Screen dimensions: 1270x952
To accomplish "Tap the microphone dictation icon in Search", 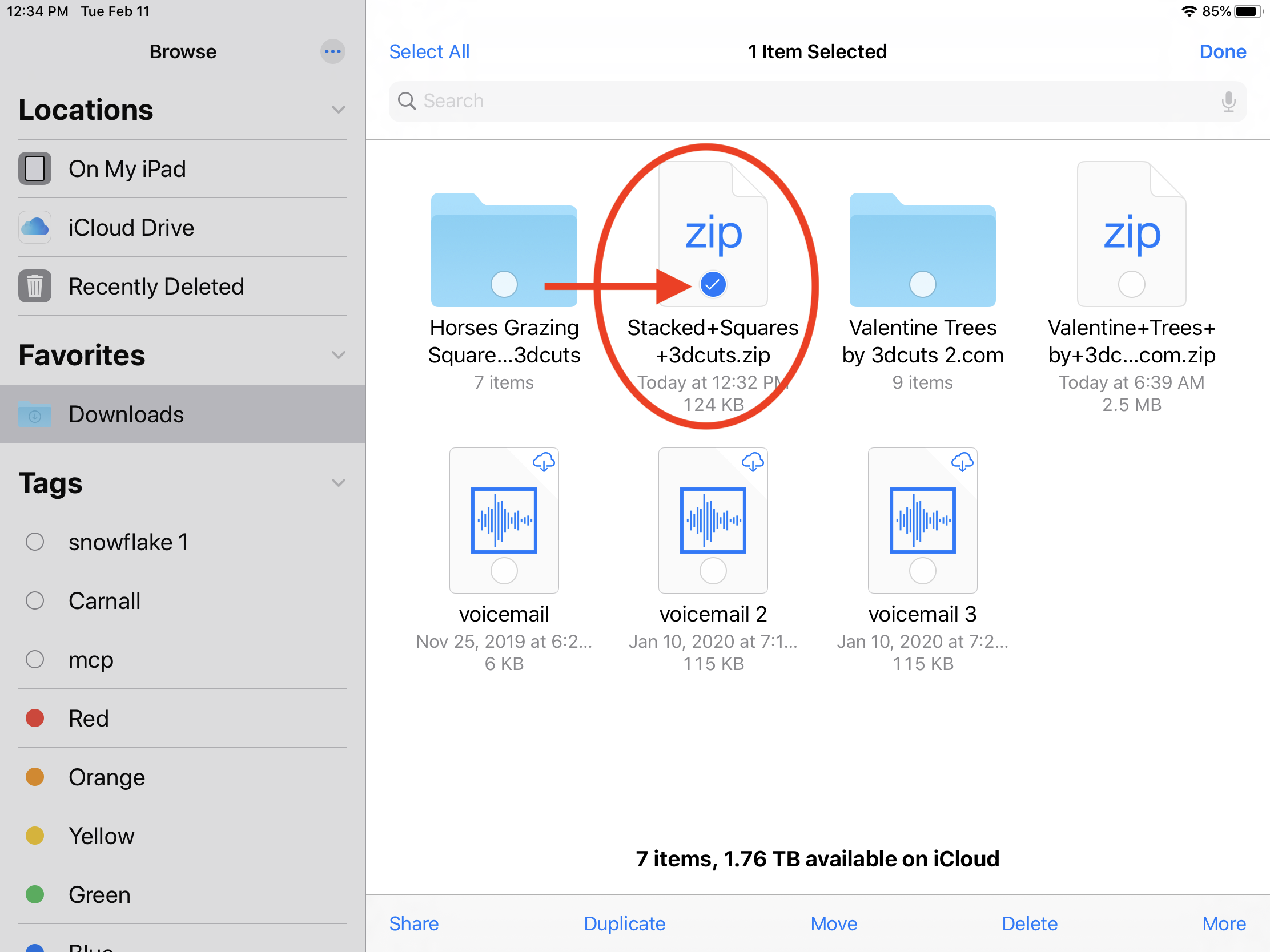I will tap(1228, 101).
